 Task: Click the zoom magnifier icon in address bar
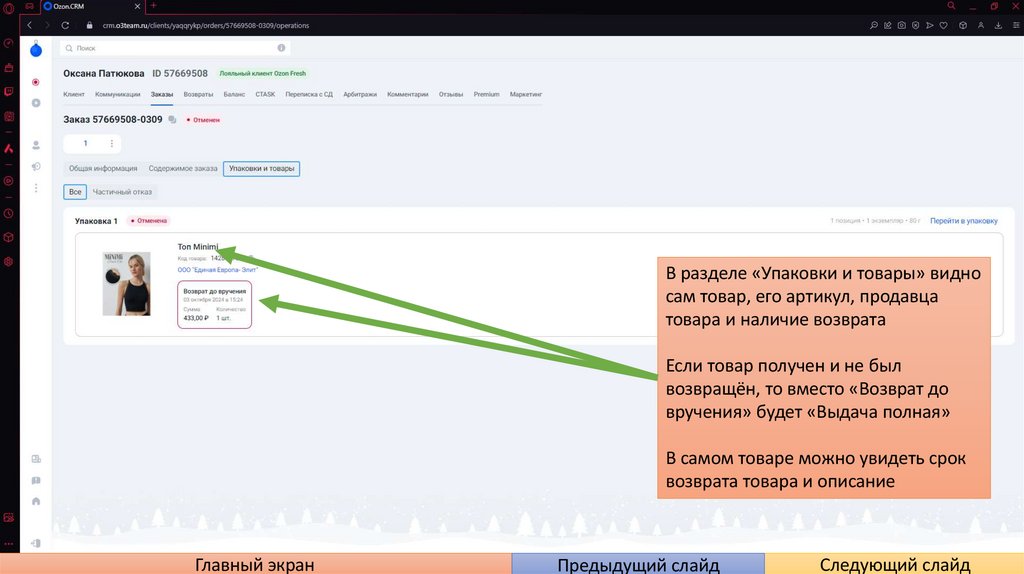pyautogui.click(x=874, y=25)
